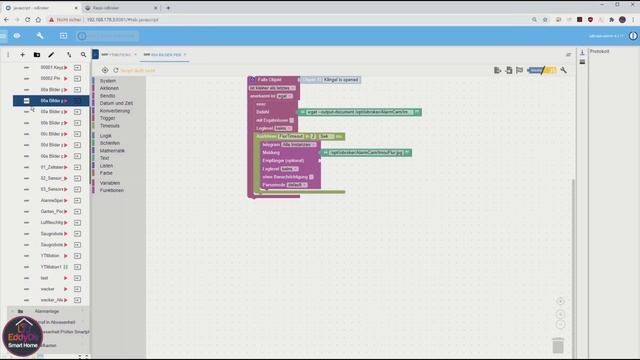
Task: Open the Funktionen block category
Action: [x=111, y=190]
